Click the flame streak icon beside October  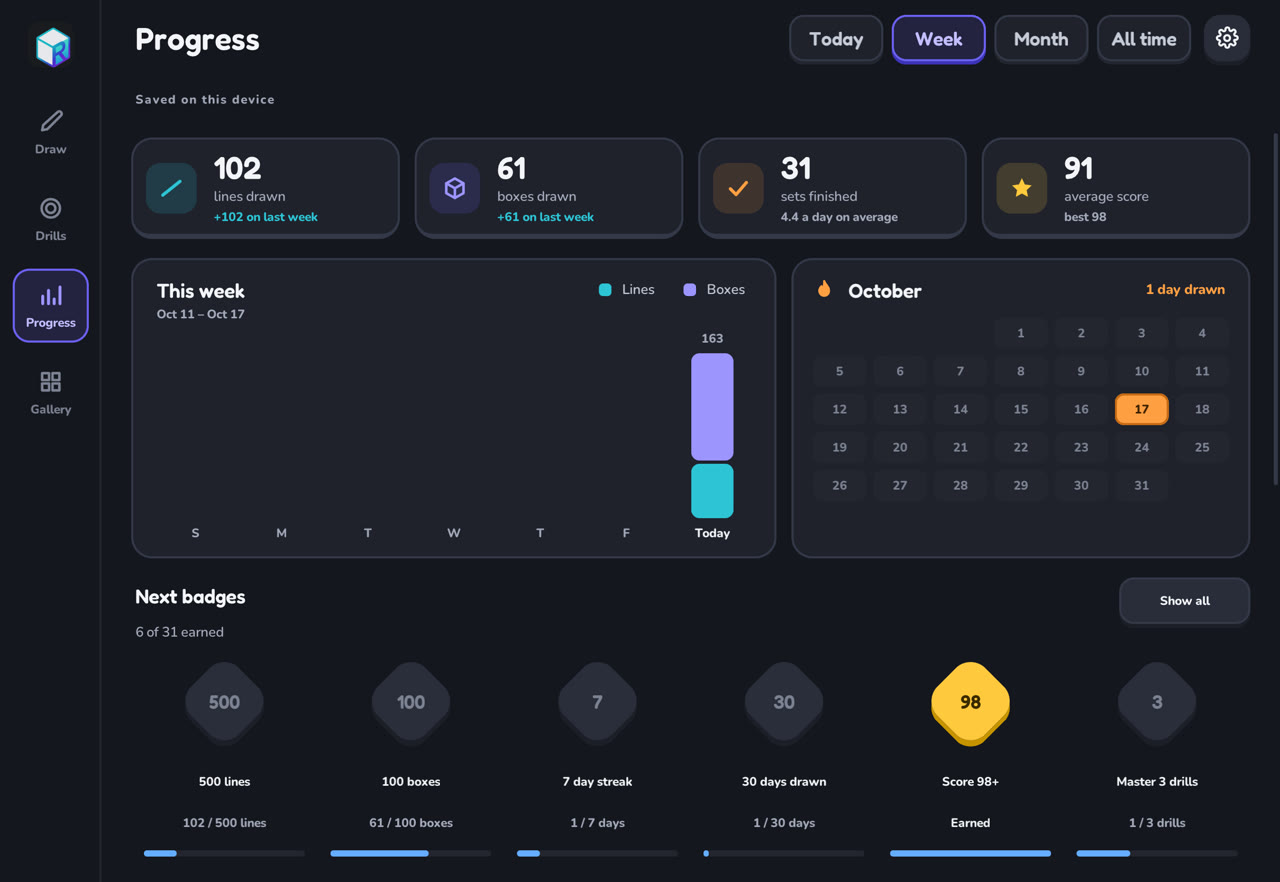(824, 290)
